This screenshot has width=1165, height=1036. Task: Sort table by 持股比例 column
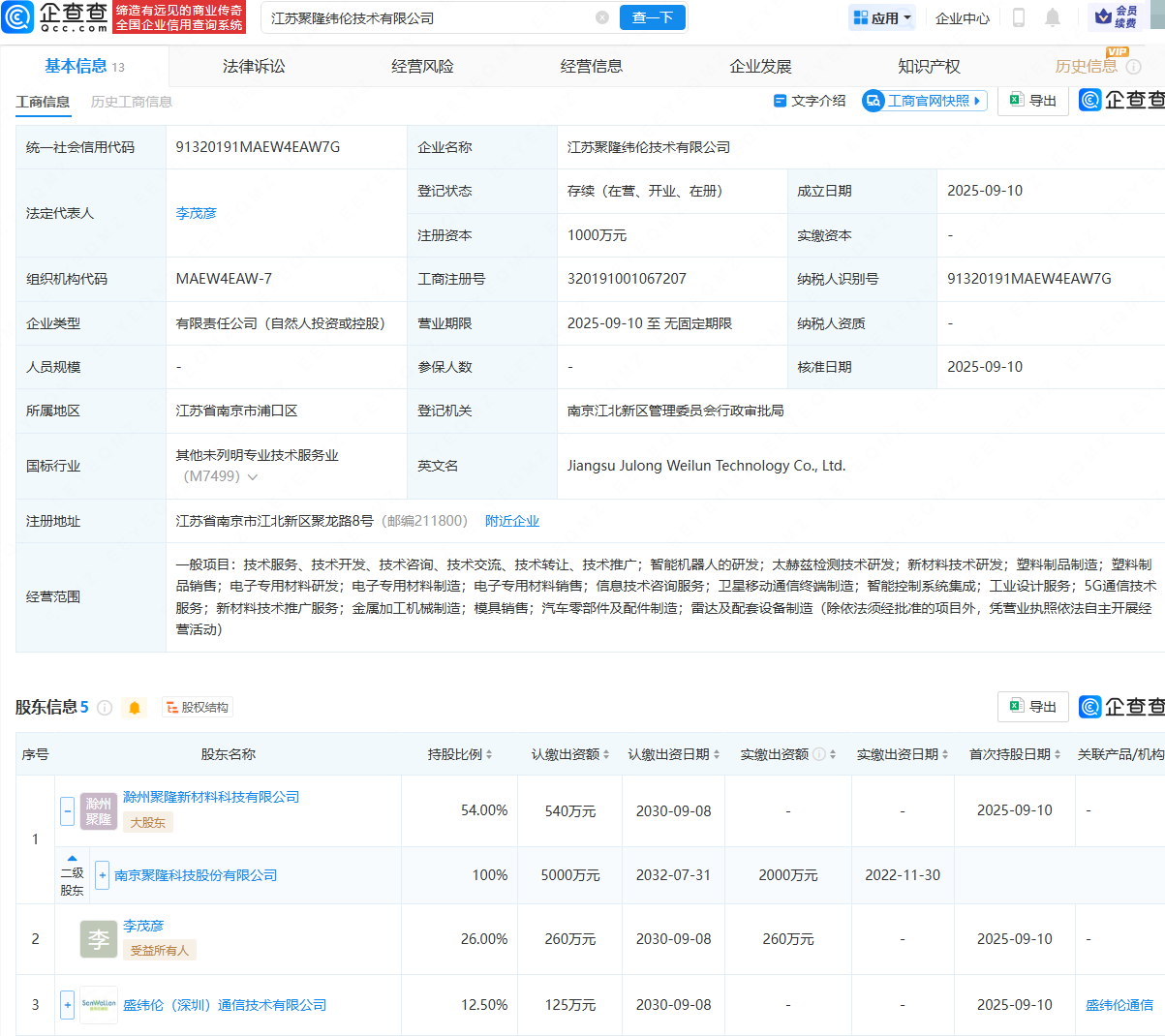(x=460, y=754)
